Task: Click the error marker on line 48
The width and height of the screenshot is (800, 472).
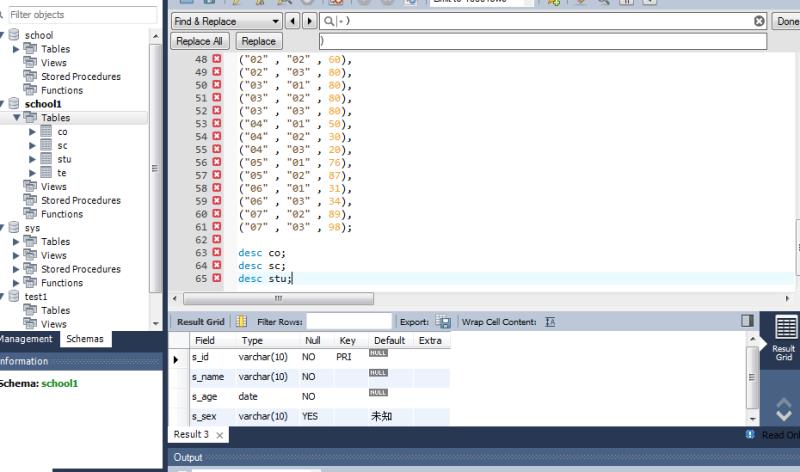Action: click(217, 59)
